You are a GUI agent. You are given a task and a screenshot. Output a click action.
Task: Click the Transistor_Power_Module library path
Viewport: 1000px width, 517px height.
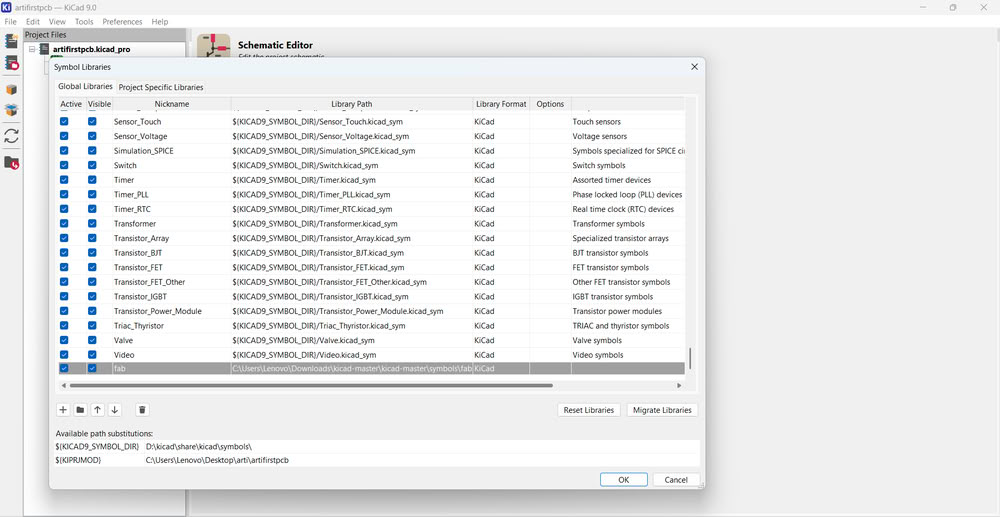coord(352,311)
